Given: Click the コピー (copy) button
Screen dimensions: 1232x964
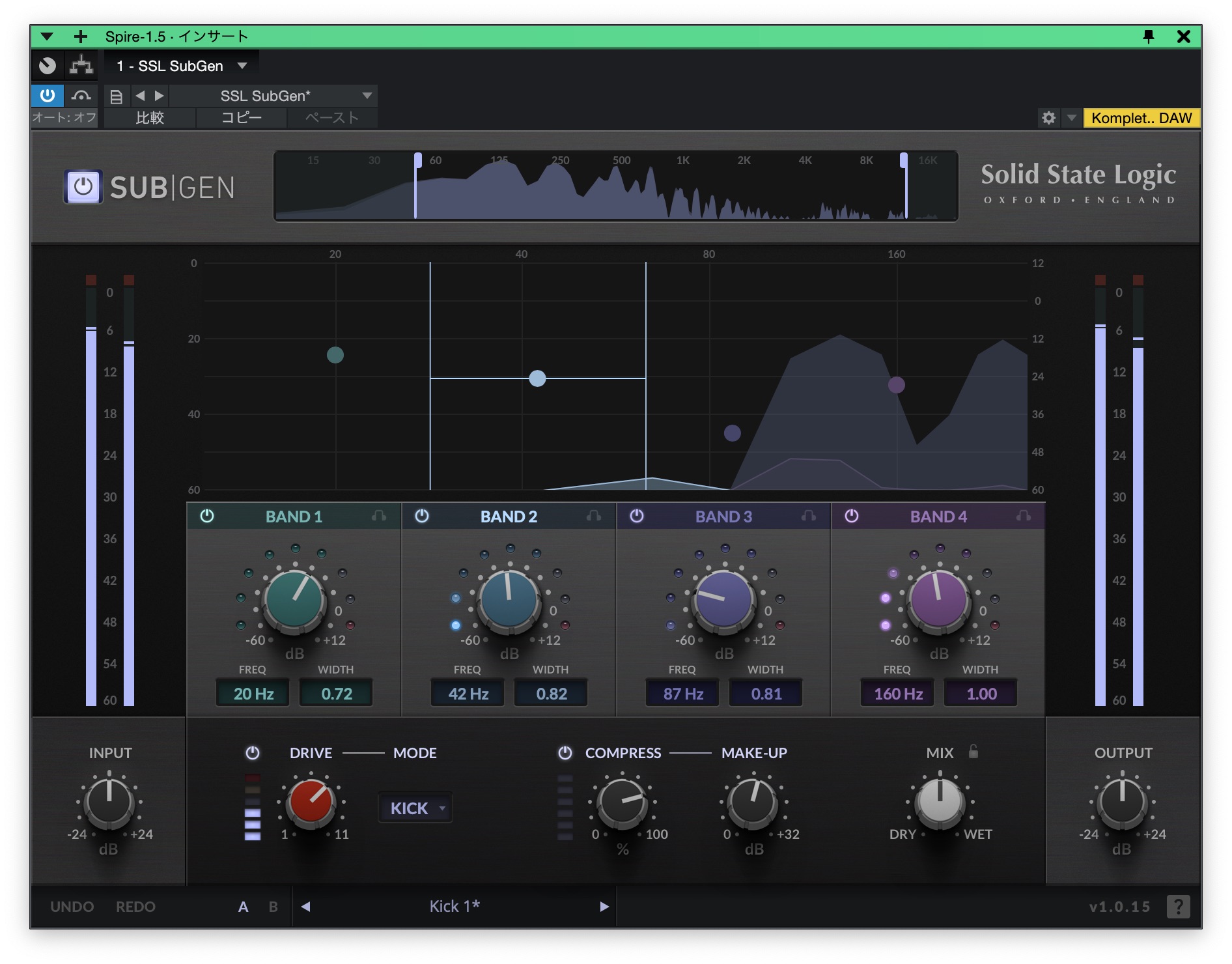Looking at the screenshot, I should 241,118.
